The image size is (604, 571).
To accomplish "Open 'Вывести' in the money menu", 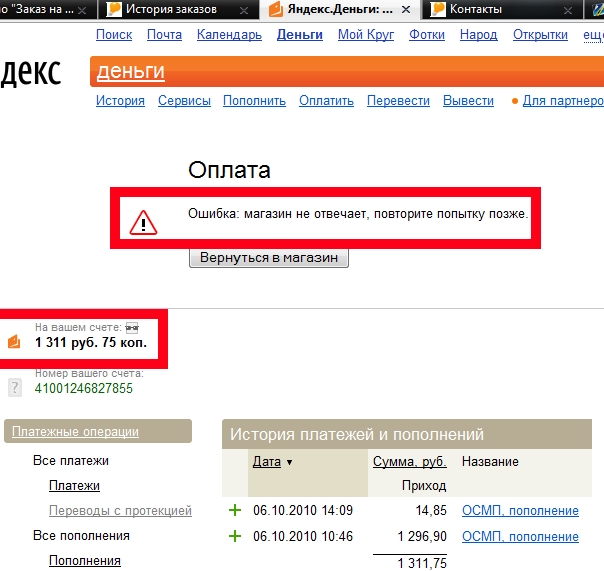I will 468,101.
